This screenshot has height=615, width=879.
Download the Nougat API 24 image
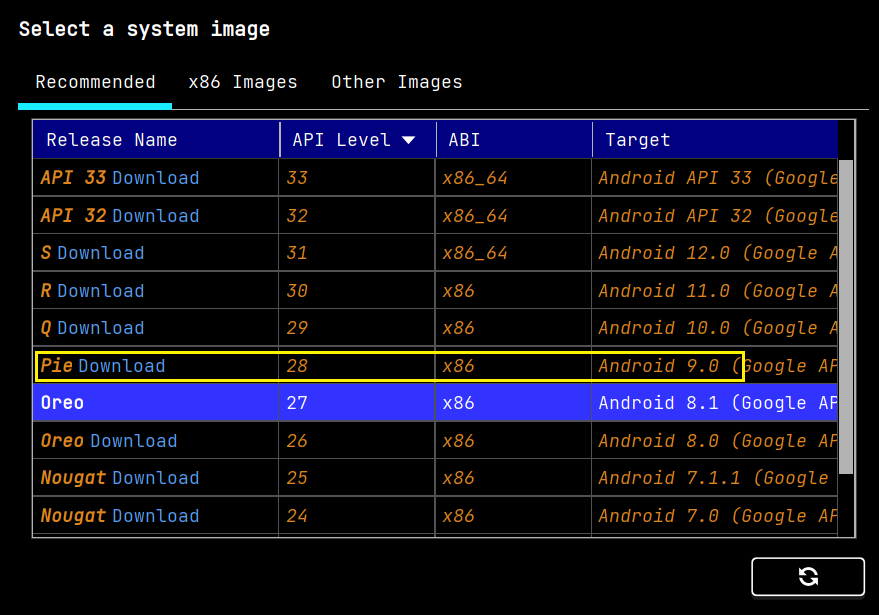click(156, 516)
